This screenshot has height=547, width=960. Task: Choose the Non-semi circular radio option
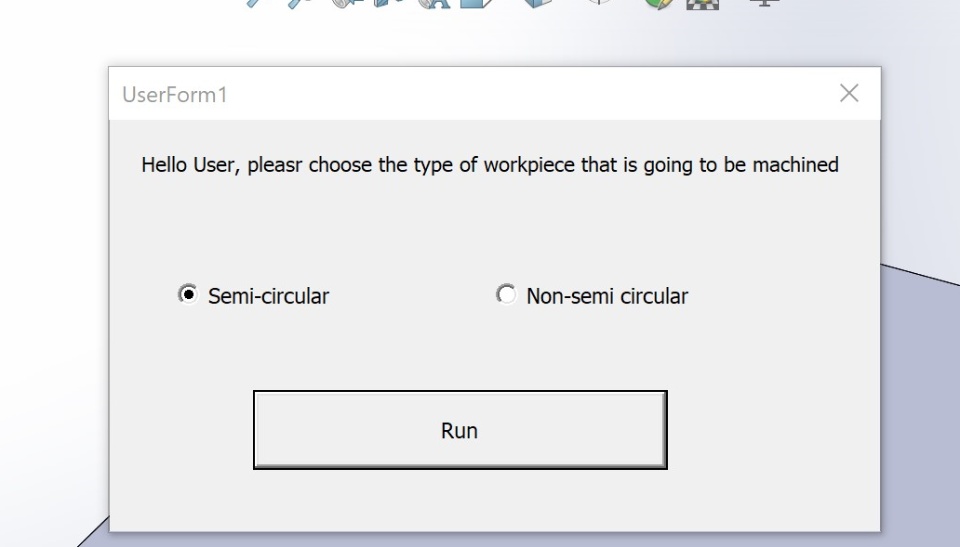pyautogui.click(x=506, y=295)
